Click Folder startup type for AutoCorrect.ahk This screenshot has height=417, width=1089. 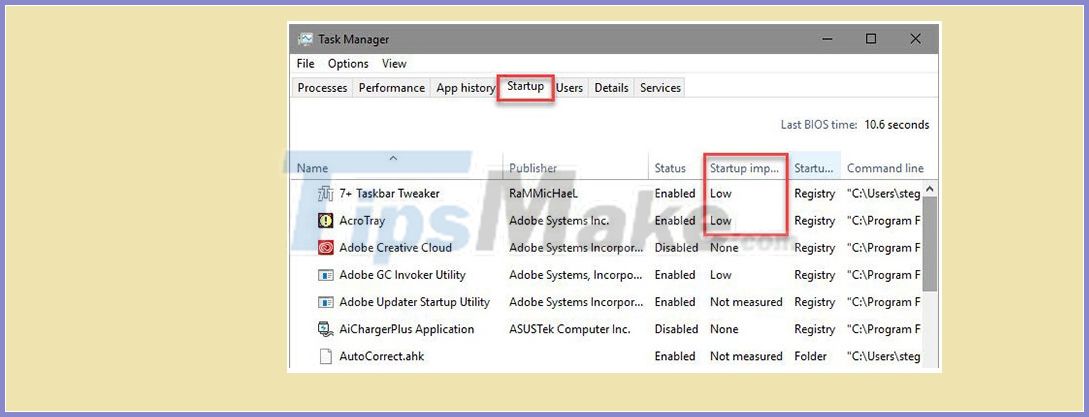(x=810, y=356)
